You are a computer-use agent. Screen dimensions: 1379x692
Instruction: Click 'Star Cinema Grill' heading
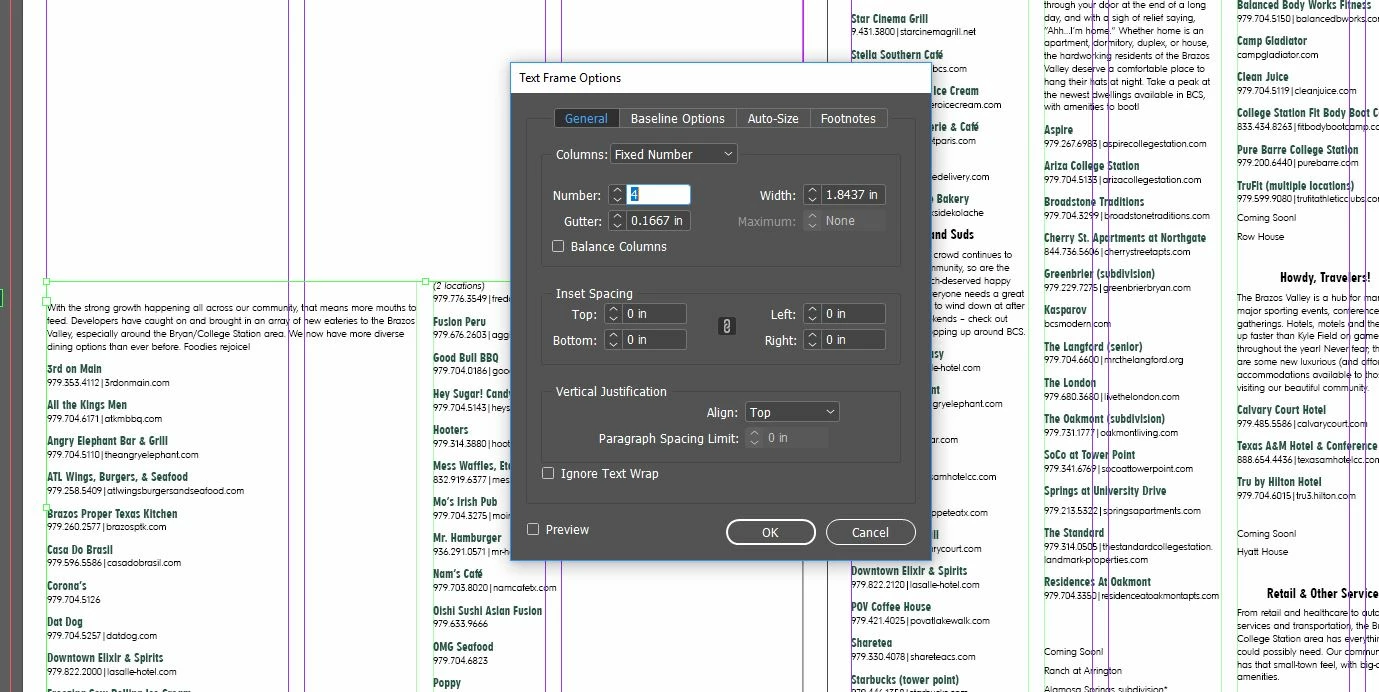[890, 19]
